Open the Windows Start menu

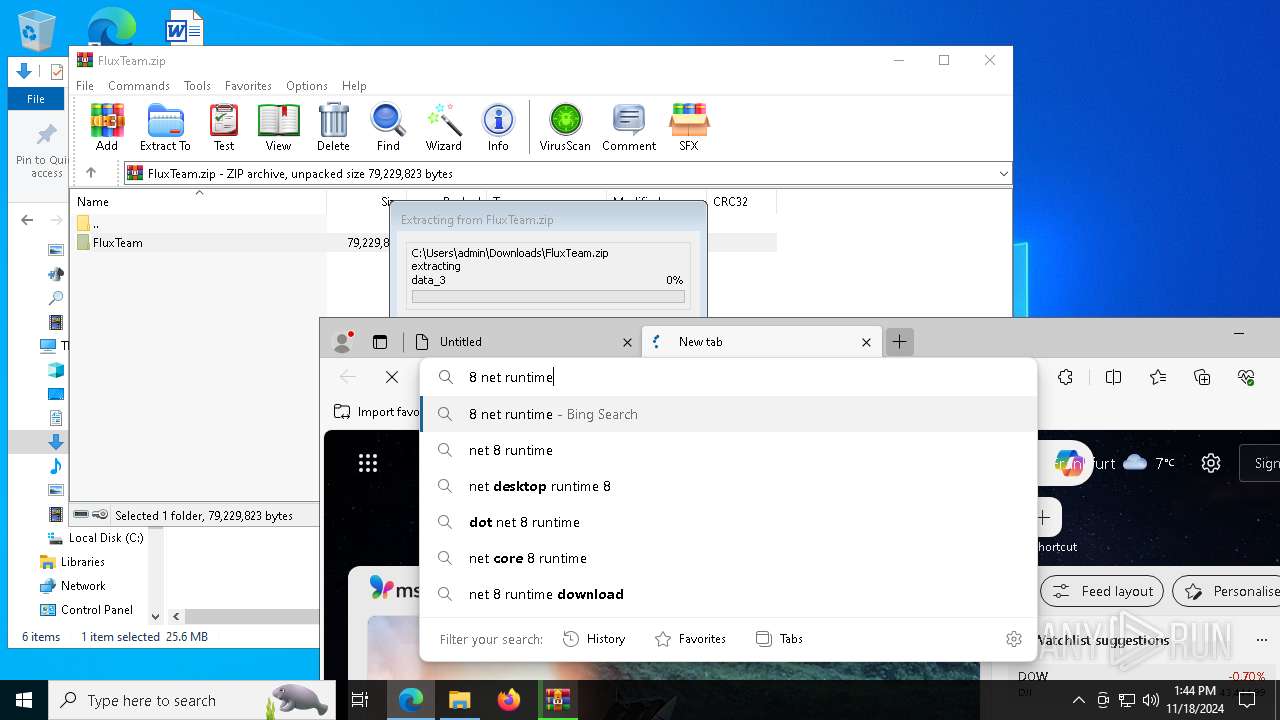tap(24, 700)
